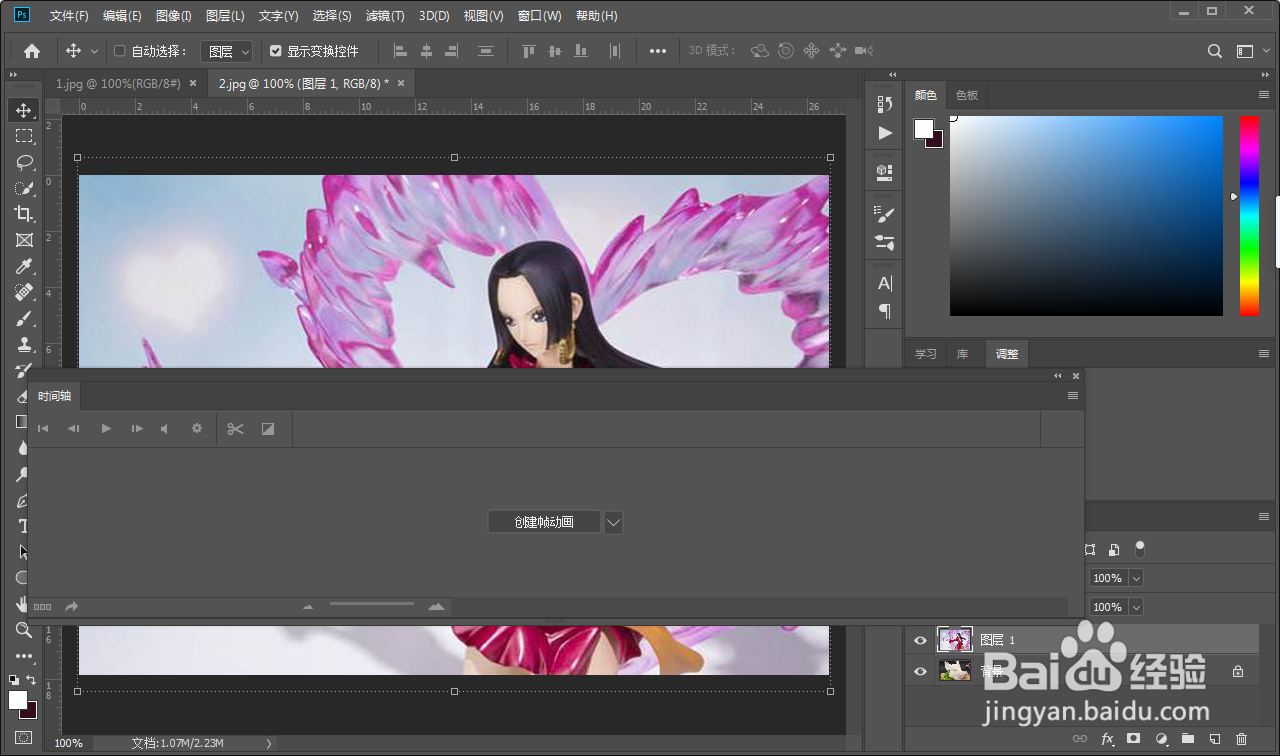Open the Actions panel play icon
Image resolution: width=1280 pixels, height=756 pixels.
885,133
